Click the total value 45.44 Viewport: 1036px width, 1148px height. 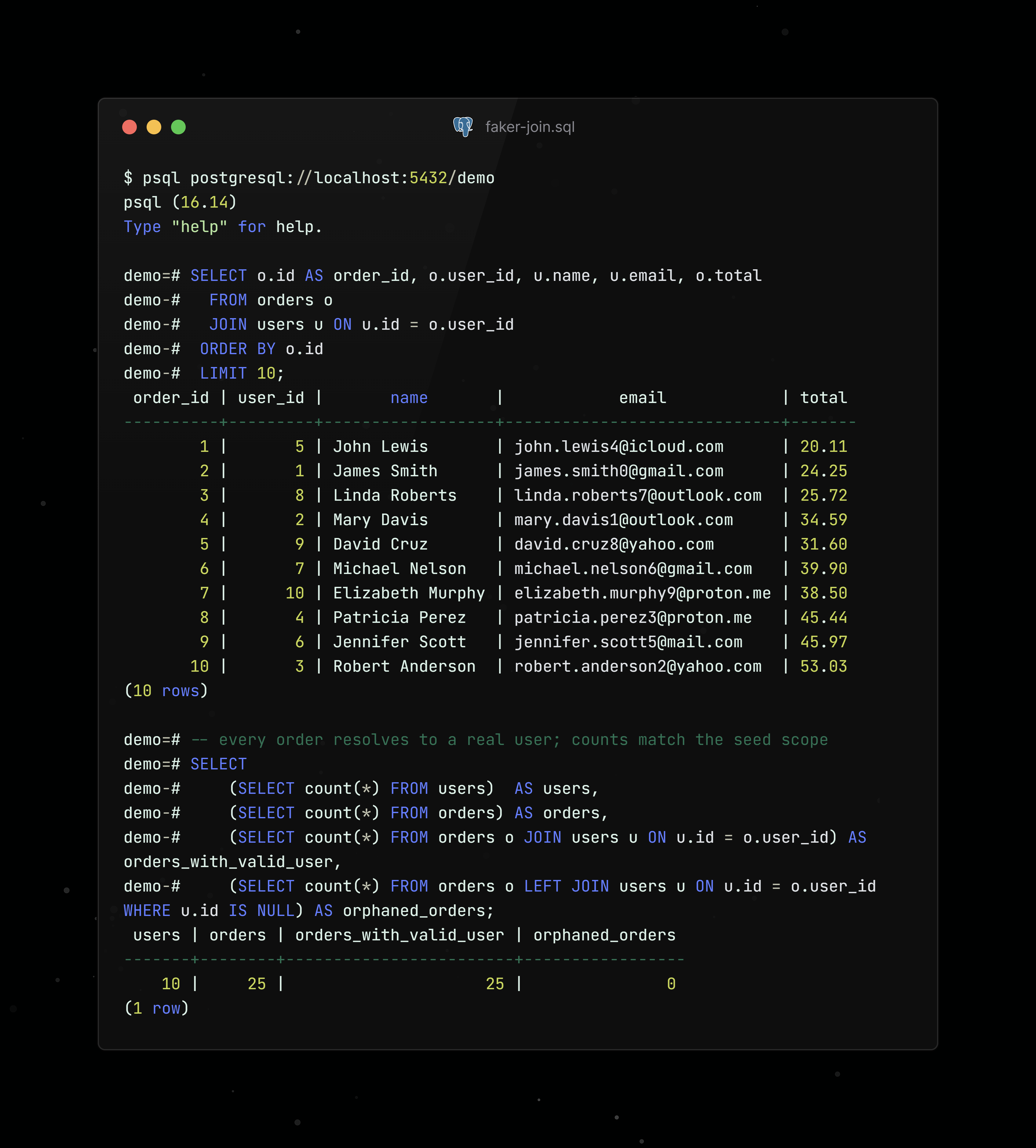tap(824, 618)
